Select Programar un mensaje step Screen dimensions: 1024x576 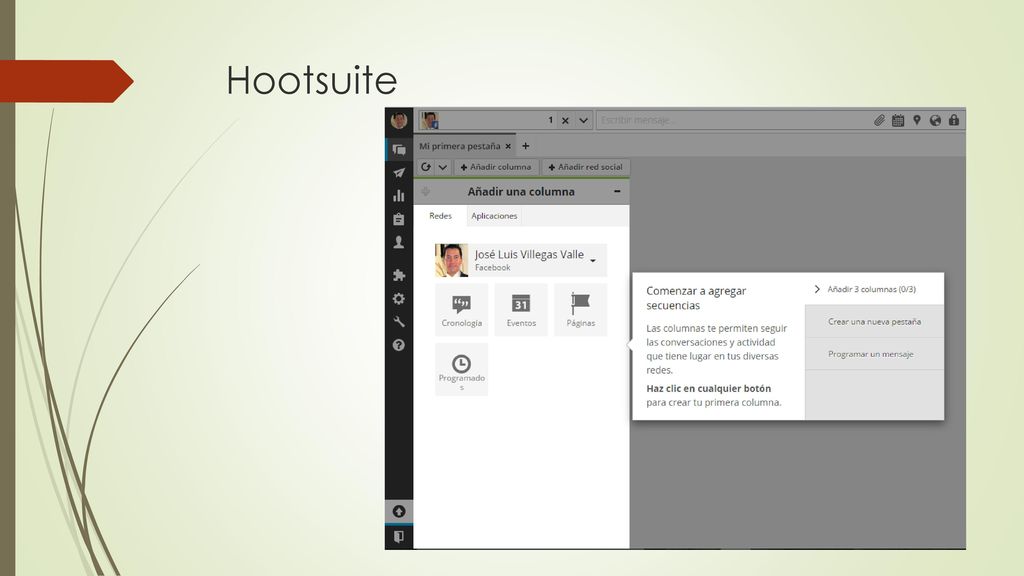[874, 354]
